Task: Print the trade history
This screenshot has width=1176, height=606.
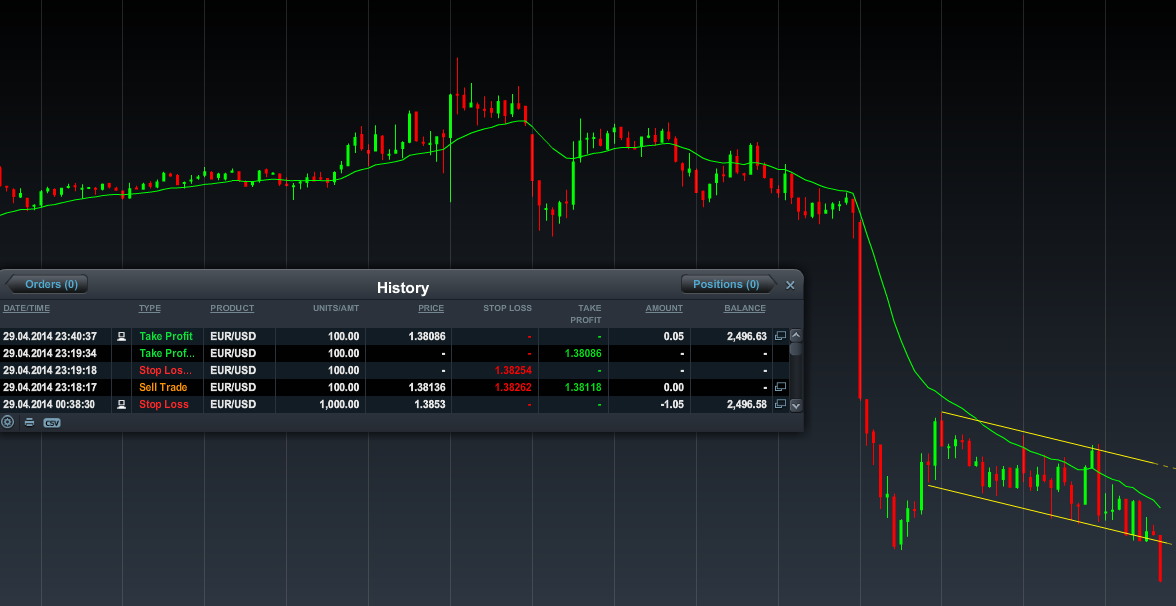Action: 29,422
